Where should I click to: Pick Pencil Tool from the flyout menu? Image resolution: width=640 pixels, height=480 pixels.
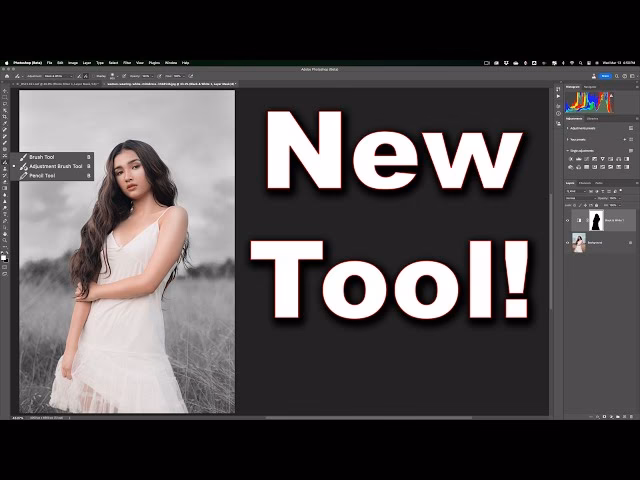[52, 176]
